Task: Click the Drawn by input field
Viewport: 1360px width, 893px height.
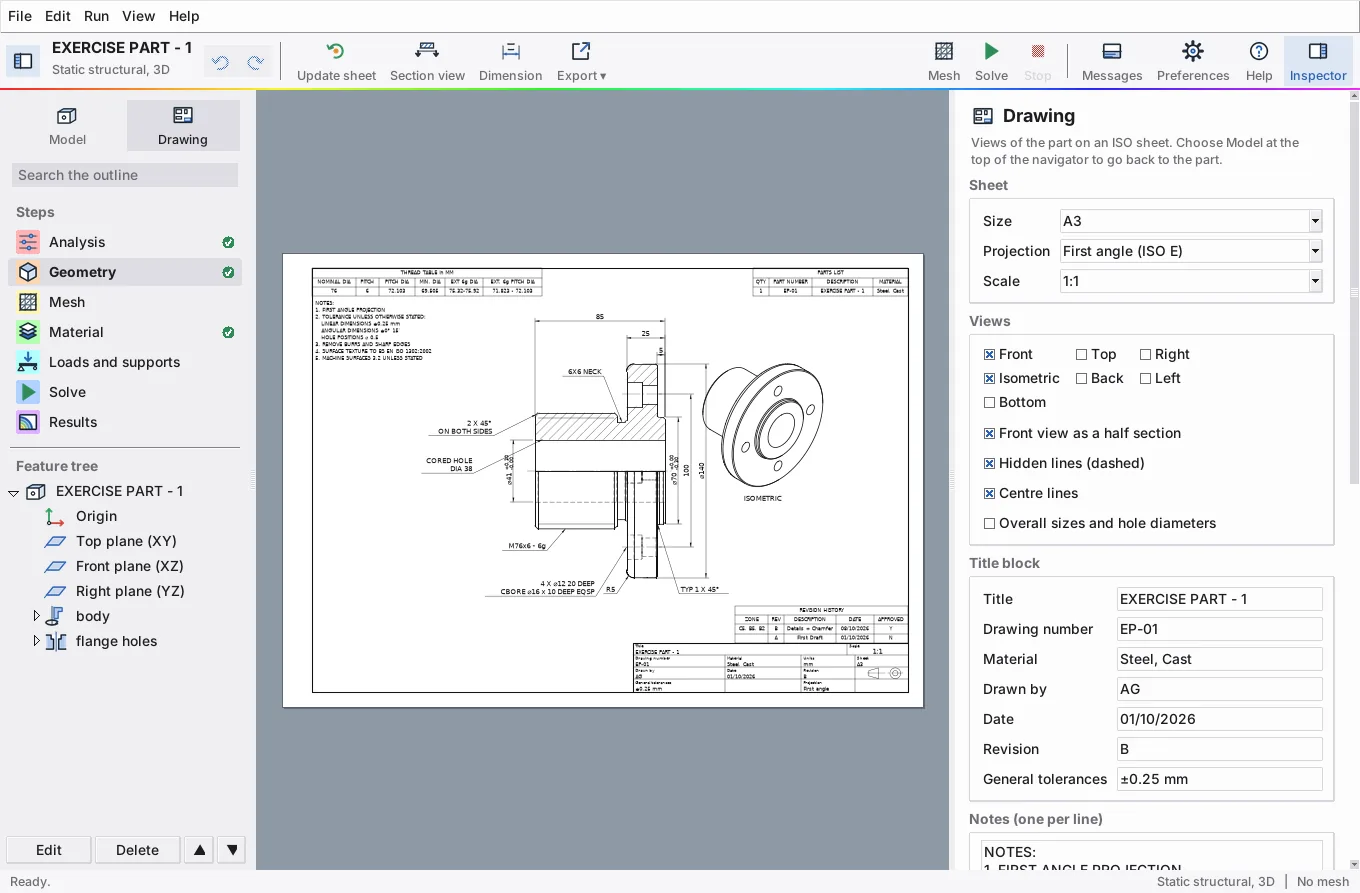Action: 1219,689
